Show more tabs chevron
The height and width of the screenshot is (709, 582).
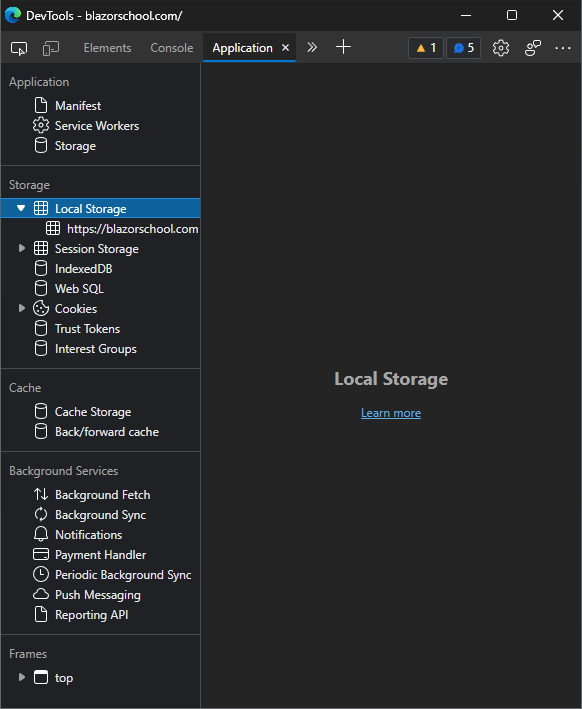tap(312, 47)
